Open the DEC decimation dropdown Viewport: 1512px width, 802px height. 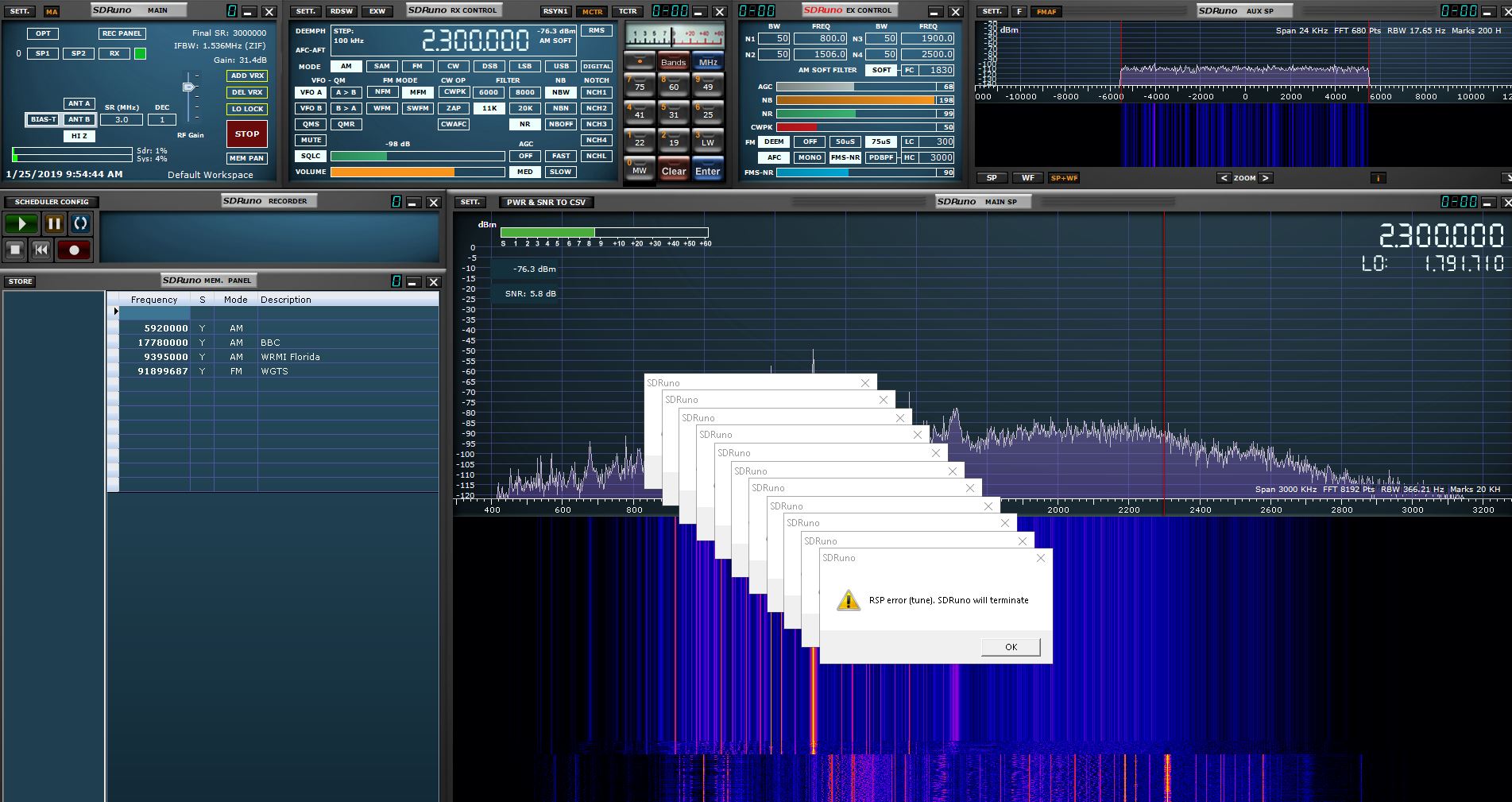click(x=162, y=120)
